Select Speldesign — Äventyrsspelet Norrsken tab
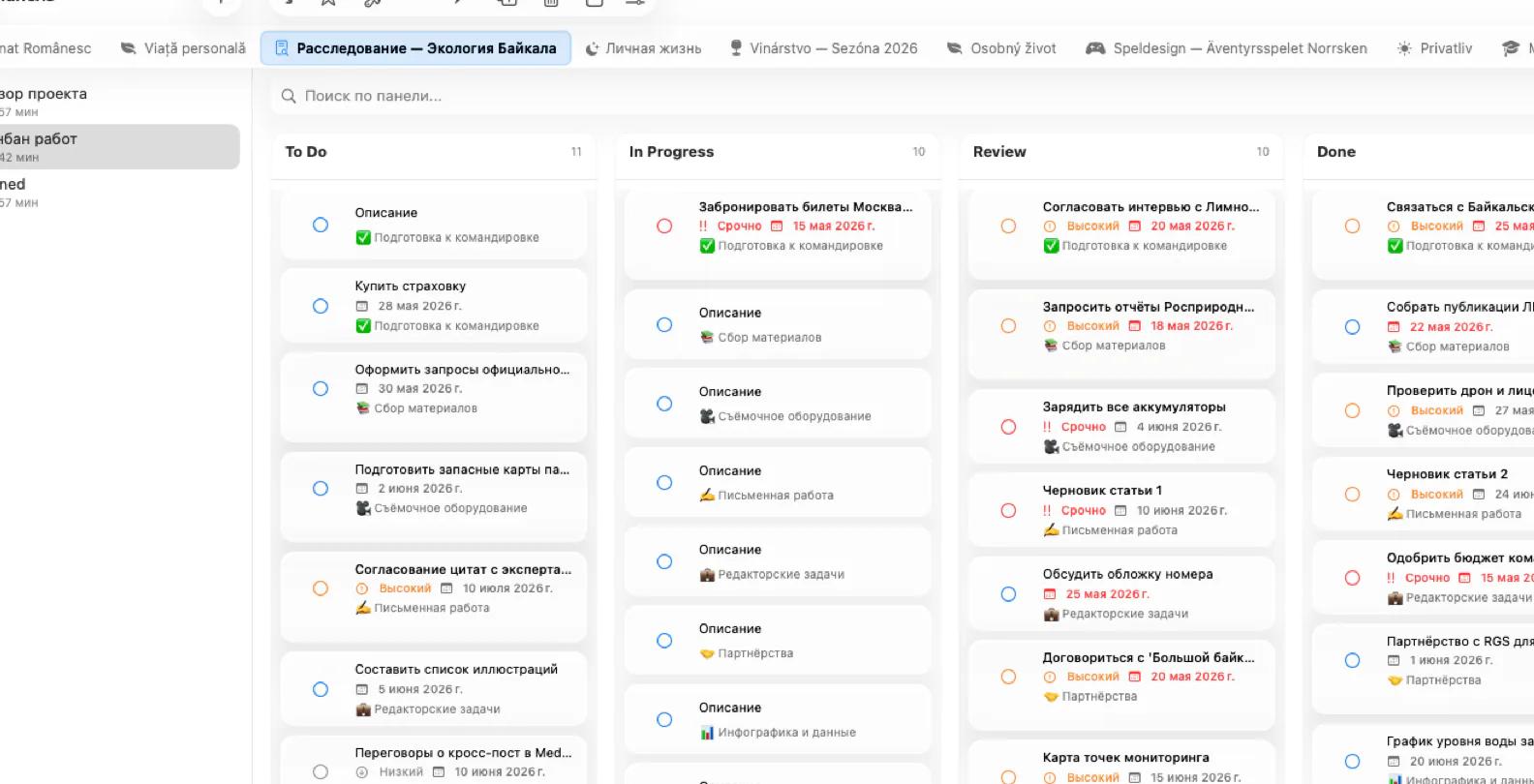 (x=1226, y=48)
